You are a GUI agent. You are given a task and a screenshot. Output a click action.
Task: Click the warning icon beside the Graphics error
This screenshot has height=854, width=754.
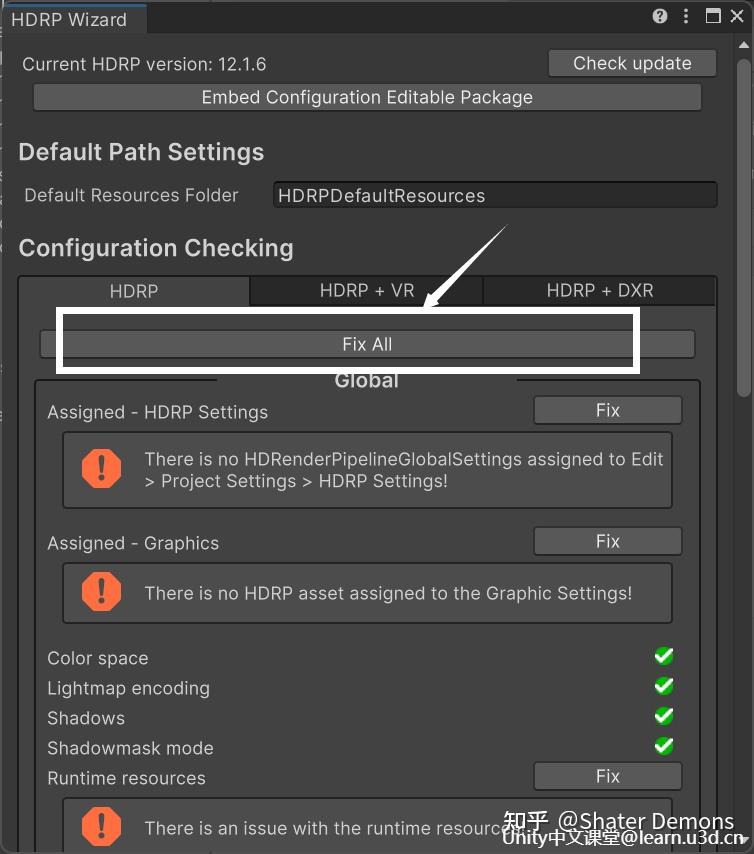click(x=101, y=592)
